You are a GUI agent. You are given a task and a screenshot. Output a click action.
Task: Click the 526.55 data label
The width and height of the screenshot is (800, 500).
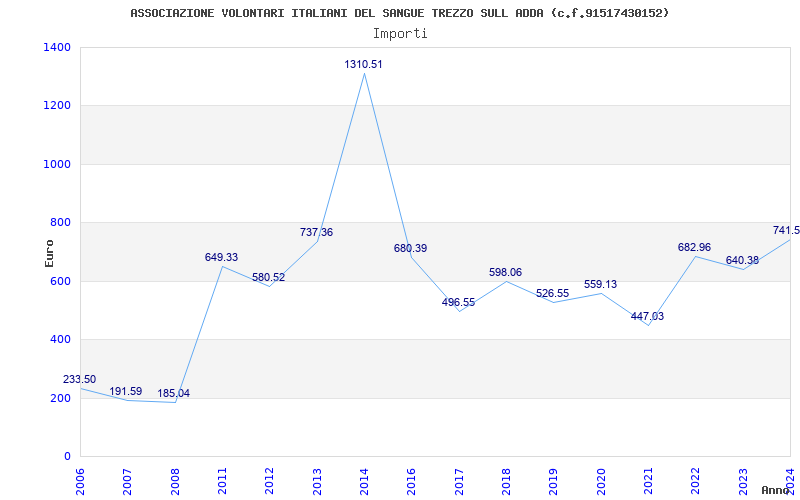pyautogui.click(x=553, y=293)
